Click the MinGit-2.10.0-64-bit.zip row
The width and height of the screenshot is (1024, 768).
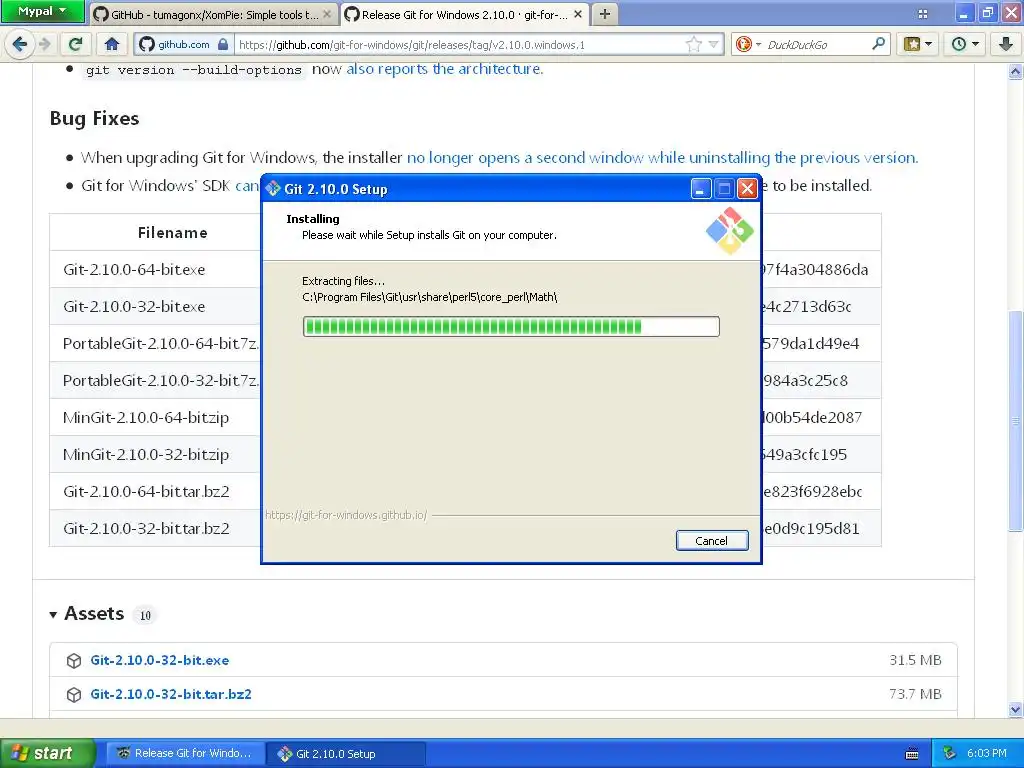point(155,417)
